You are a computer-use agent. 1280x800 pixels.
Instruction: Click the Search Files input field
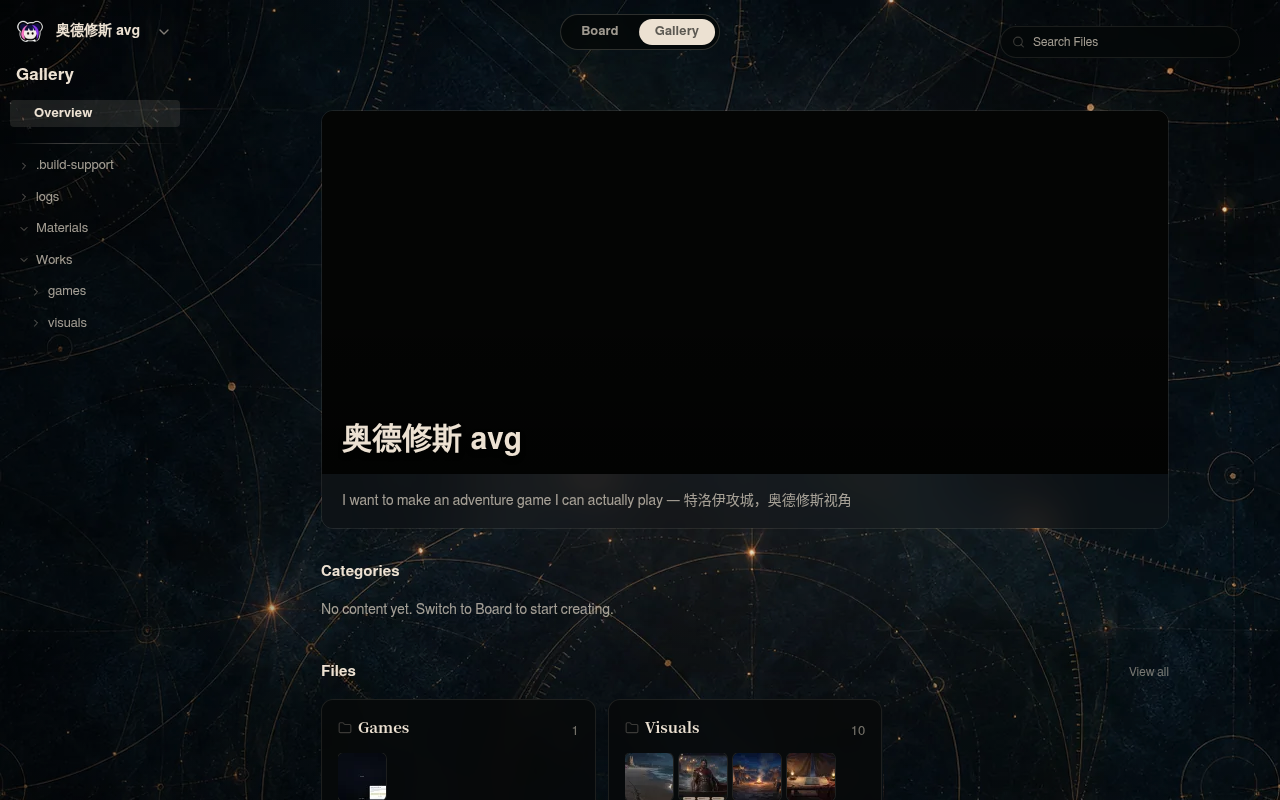coord(1120,42)
